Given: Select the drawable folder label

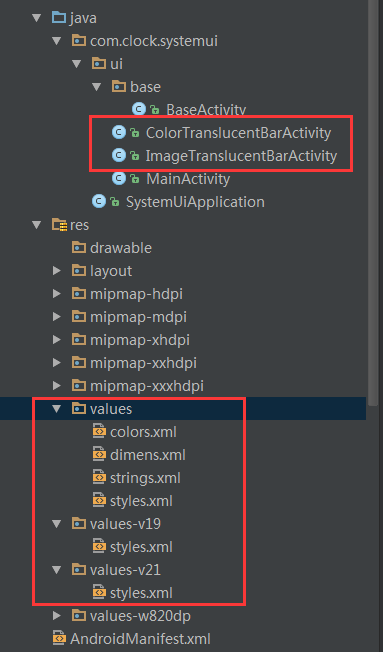Looking at the screenshot, I should (x=121, y=248).
